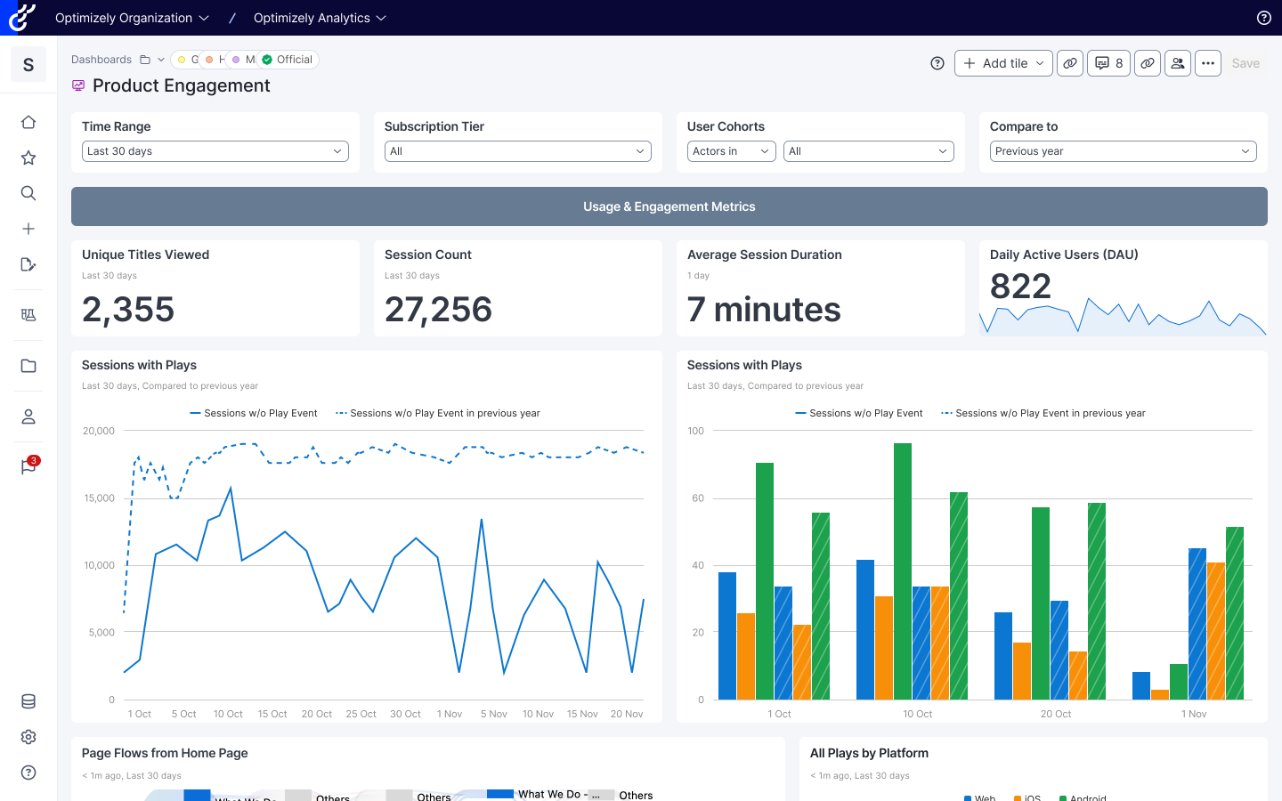Open the flag notifications with red badge

pos(29,467)
